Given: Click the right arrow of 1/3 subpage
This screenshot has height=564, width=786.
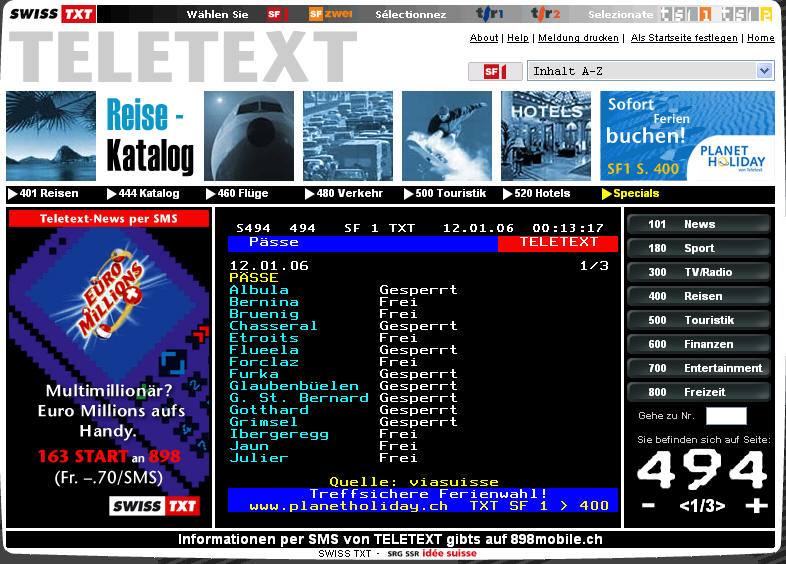Looking at the screenshot, I should coord(720,506).
